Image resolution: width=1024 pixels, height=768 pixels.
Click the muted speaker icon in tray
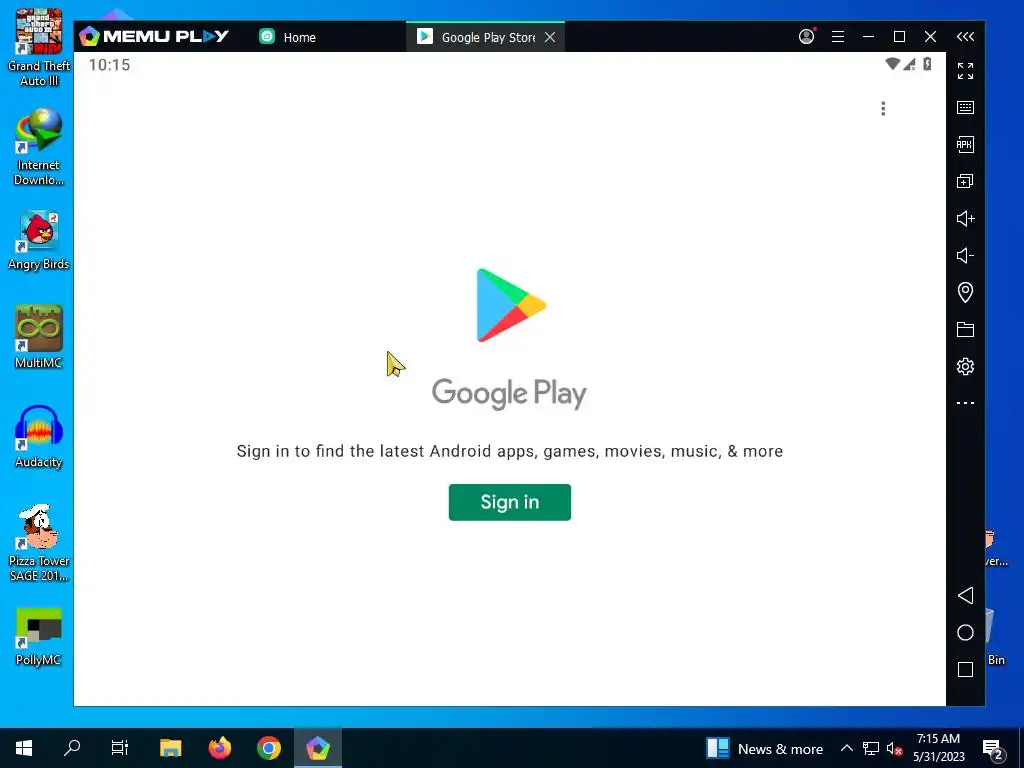pyautogui.click(x=894, y=748)
